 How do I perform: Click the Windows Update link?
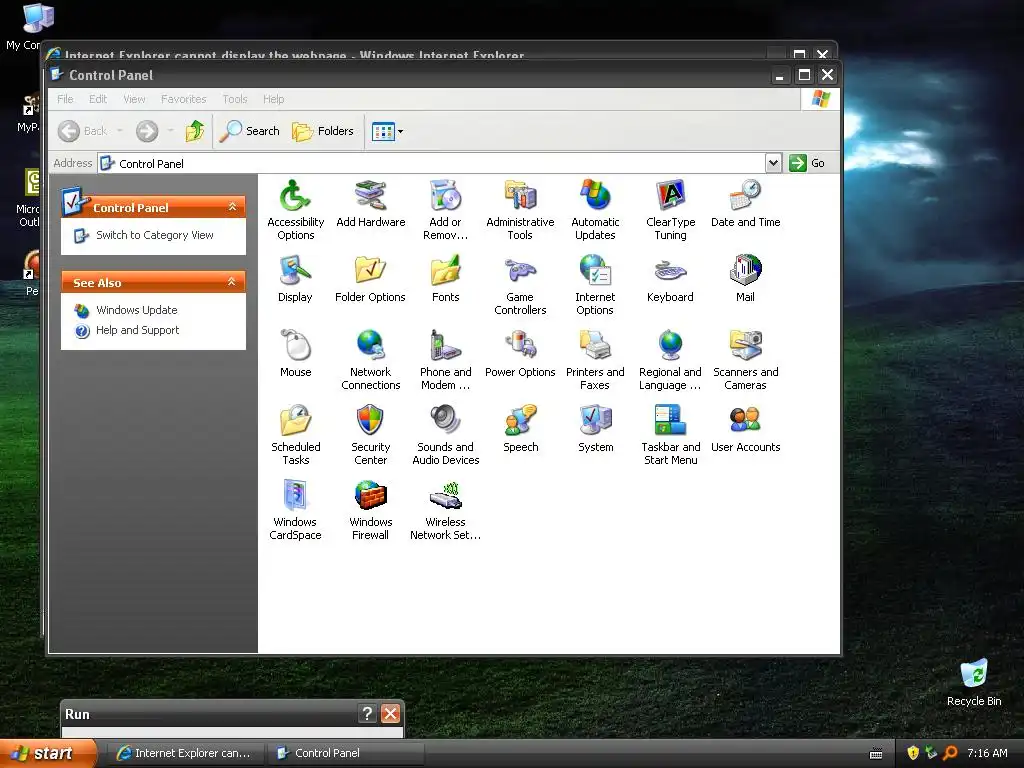136,310
